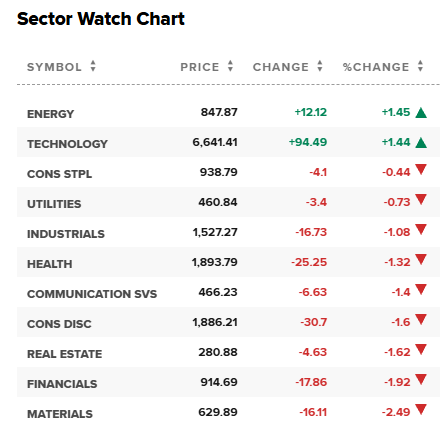Screen dimensions: 440x433
Task: Sort table by %CHANGE column arrows
Action: pyautogui.click(x=421, y=66)
